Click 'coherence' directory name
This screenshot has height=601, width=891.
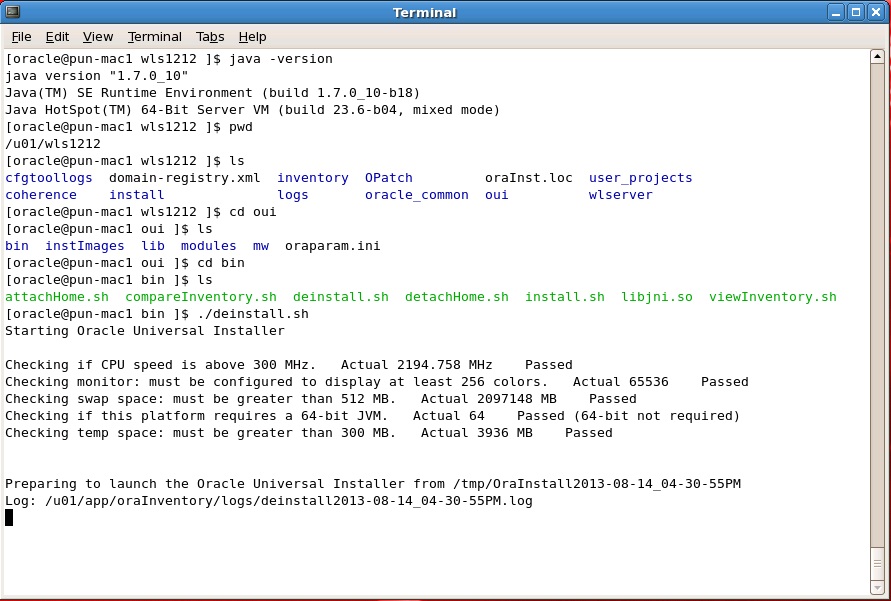(41, 195)
